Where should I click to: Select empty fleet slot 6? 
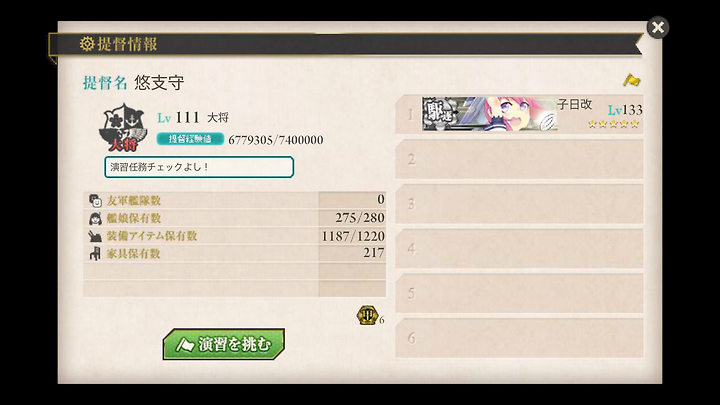[519, 338]
